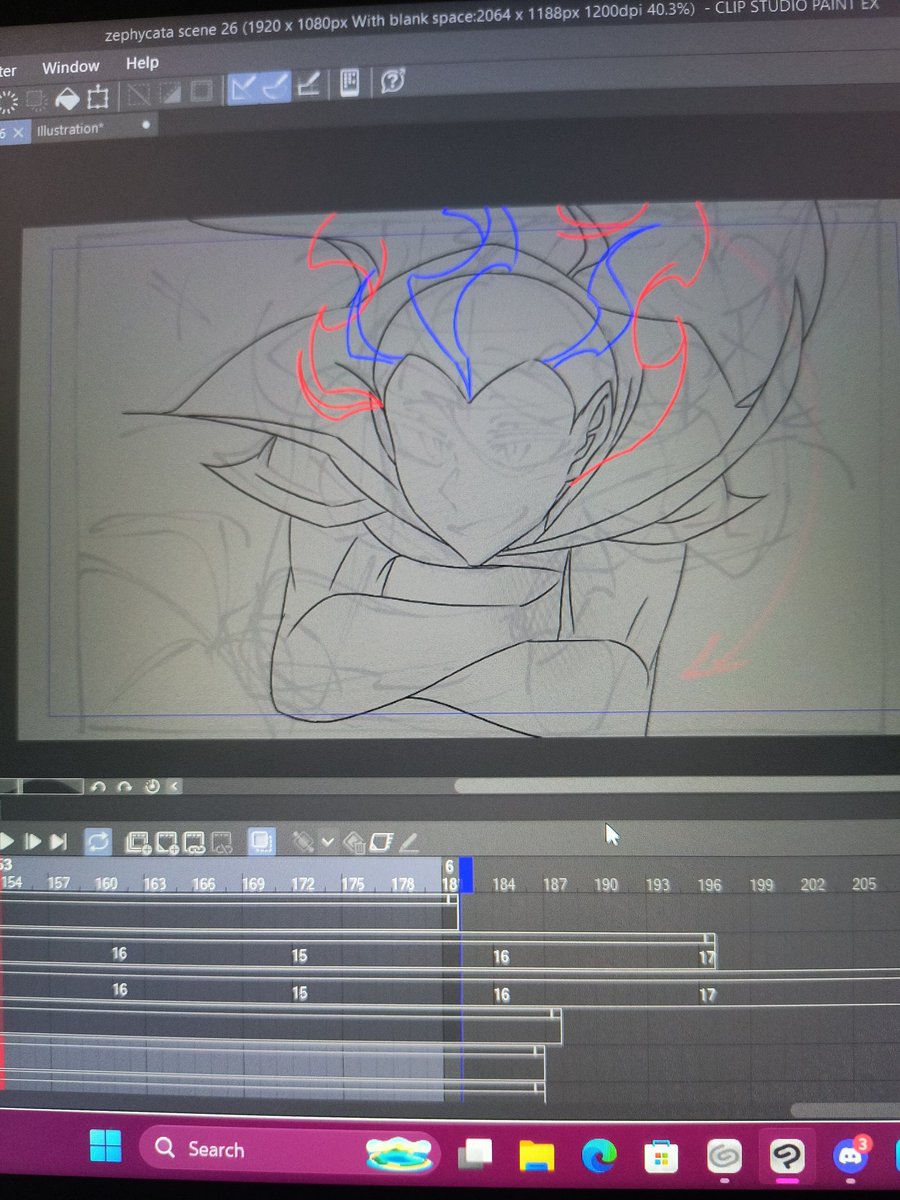Select cel 15 in the lower track
This screenshot has height=1200, width=900.
click(299, 993)
